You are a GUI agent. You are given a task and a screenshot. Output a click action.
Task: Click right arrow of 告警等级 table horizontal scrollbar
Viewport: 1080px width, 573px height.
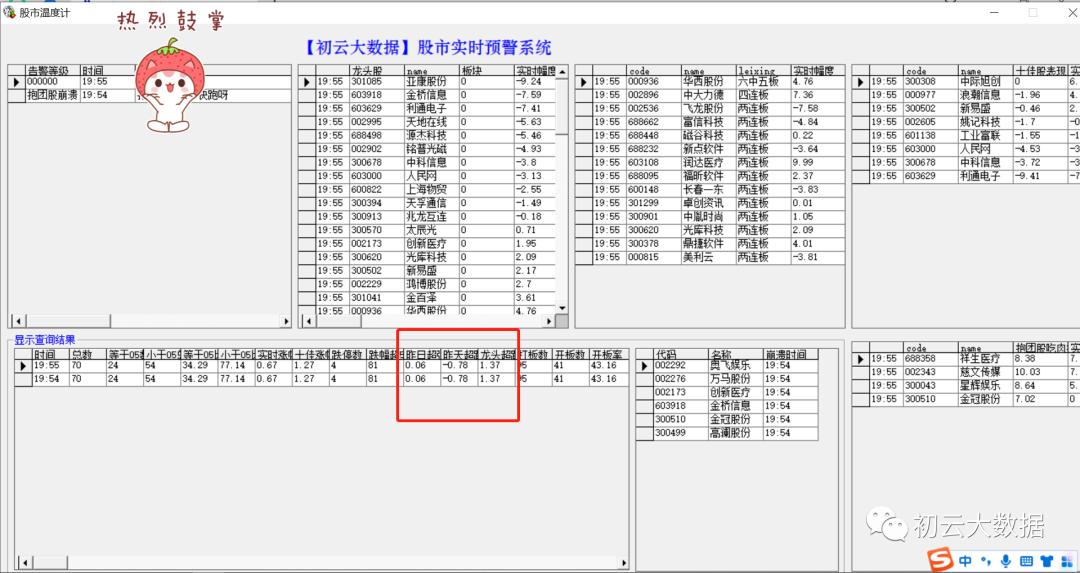pos(286,321)
